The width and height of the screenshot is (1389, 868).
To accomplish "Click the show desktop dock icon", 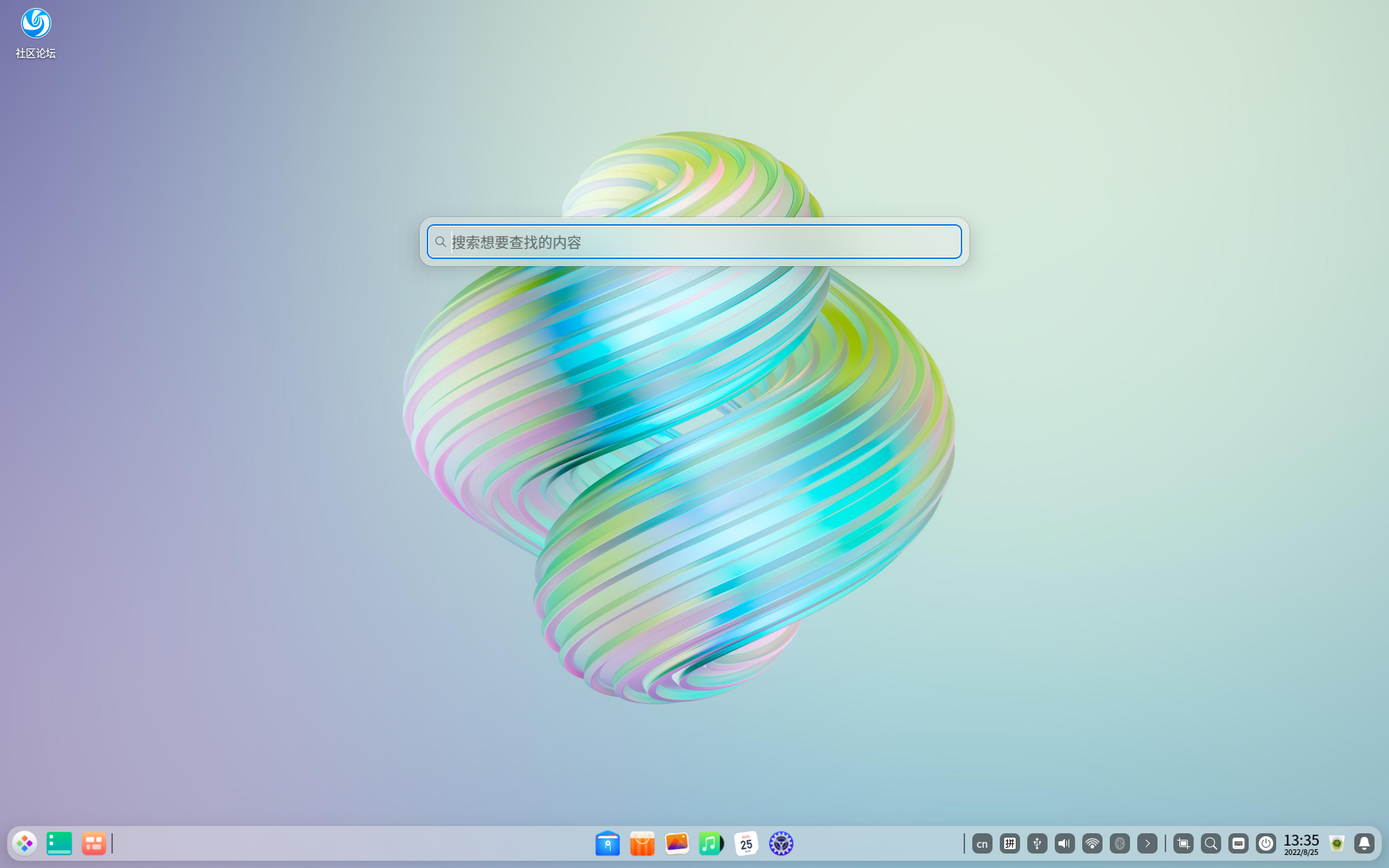I will pyautogui.click(x=59, y=843).
